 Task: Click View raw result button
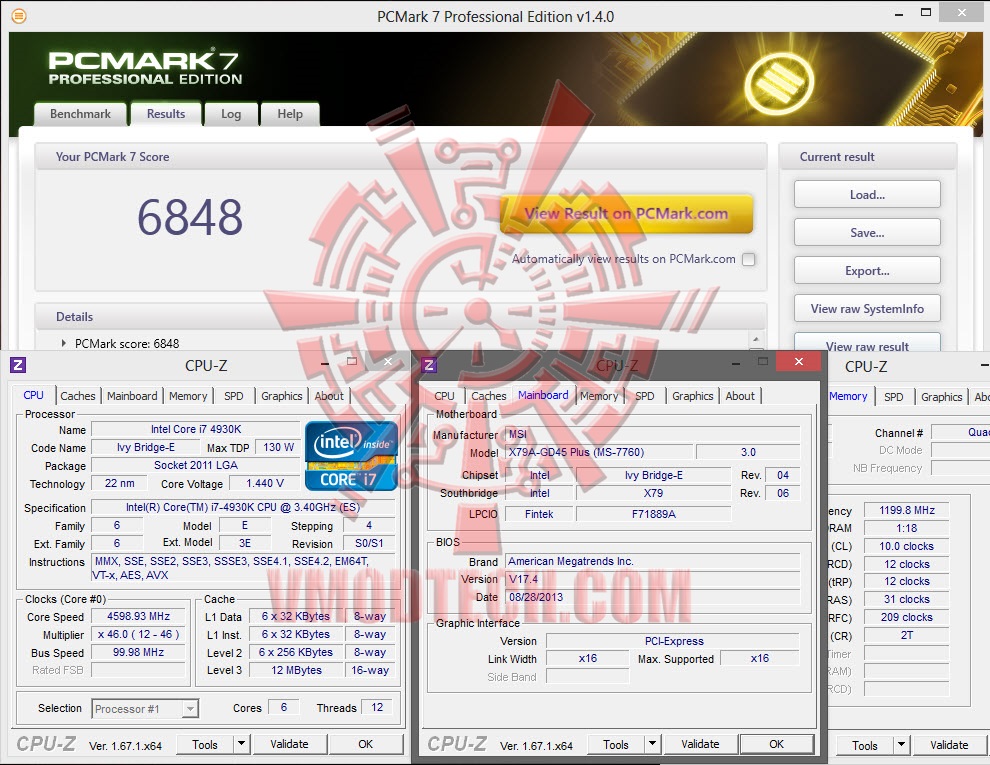867,343
